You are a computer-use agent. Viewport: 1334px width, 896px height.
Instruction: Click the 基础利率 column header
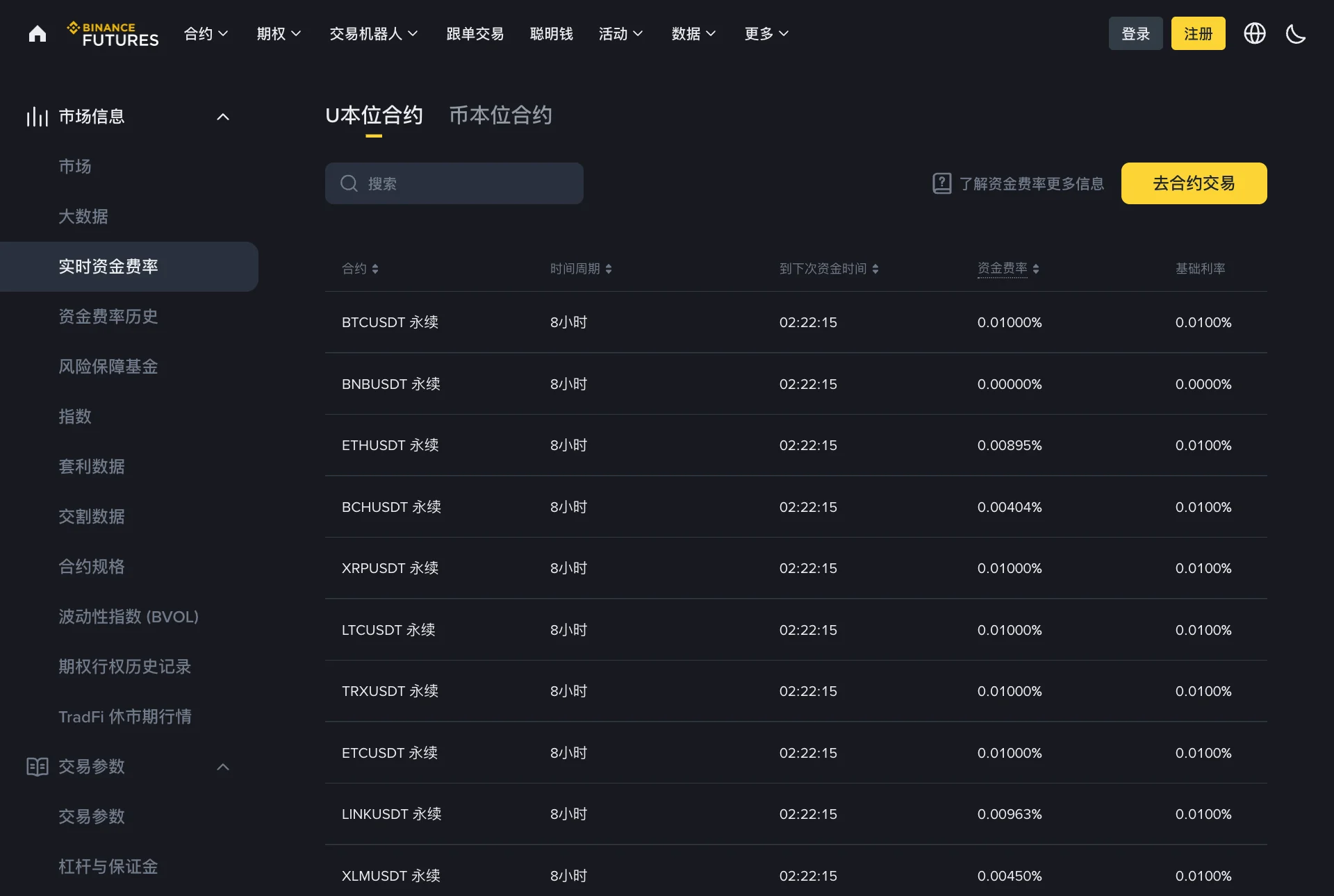1200,269
